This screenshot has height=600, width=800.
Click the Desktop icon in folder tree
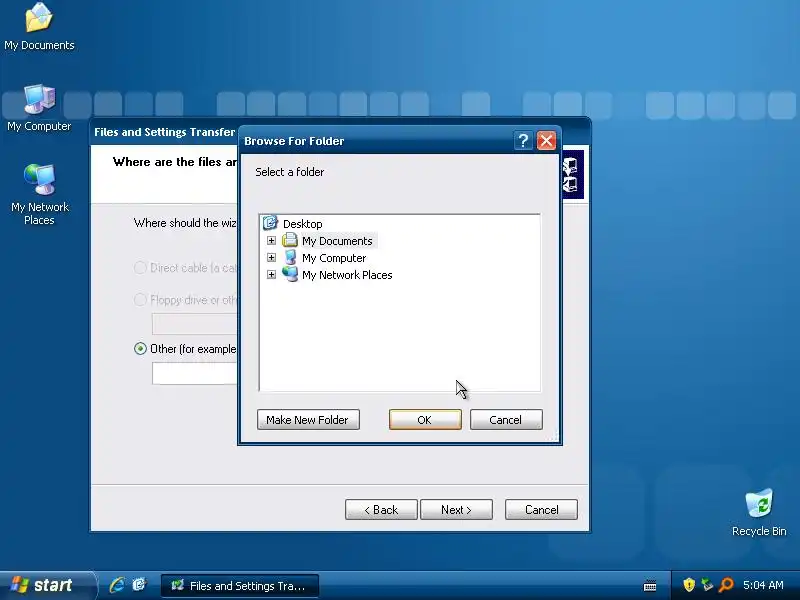270,223
